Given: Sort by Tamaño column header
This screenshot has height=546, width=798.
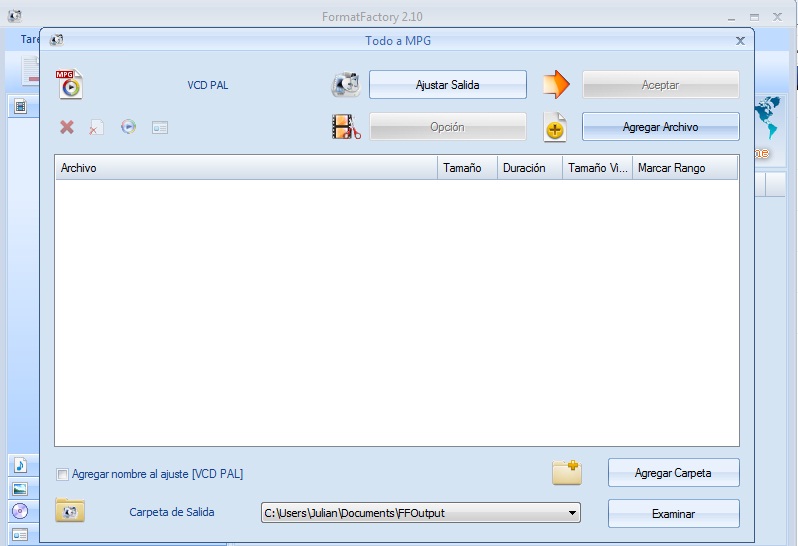Looking at the screenshot, I should 467,168.
